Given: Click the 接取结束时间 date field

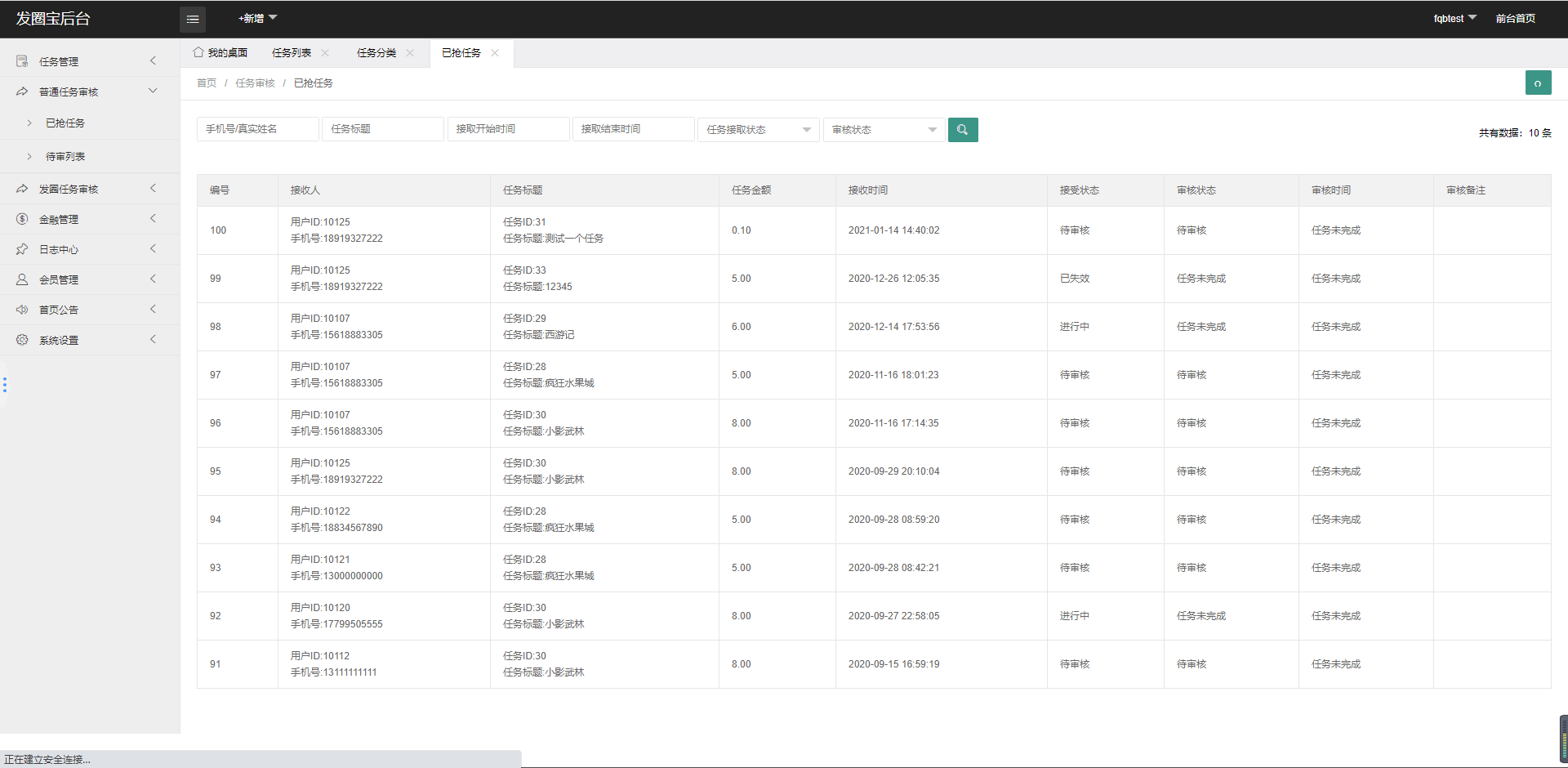Looking at the screenshot, I should click(x=634, y=129).
